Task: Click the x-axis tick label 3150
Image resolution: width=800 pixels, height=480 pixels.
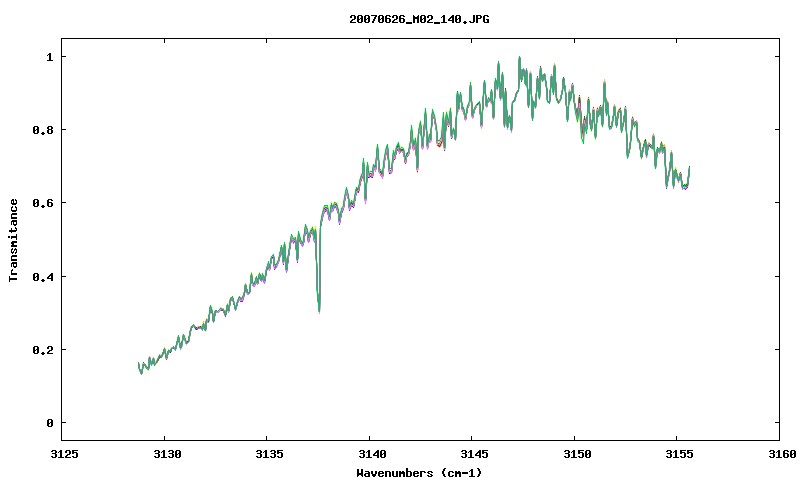Action: (577, 454)
